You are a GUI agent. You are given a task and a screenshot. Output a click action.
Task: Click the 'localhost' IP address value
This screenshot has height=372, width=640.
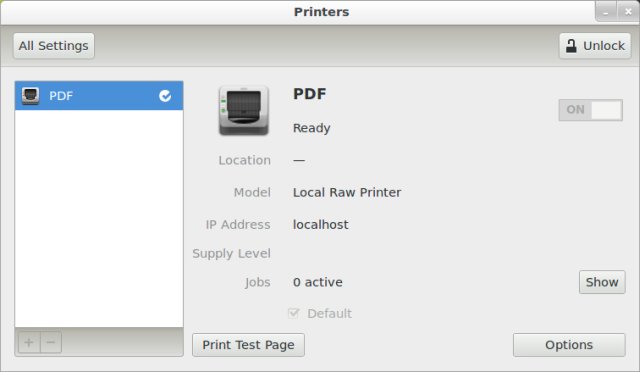[x=320, y=225]
